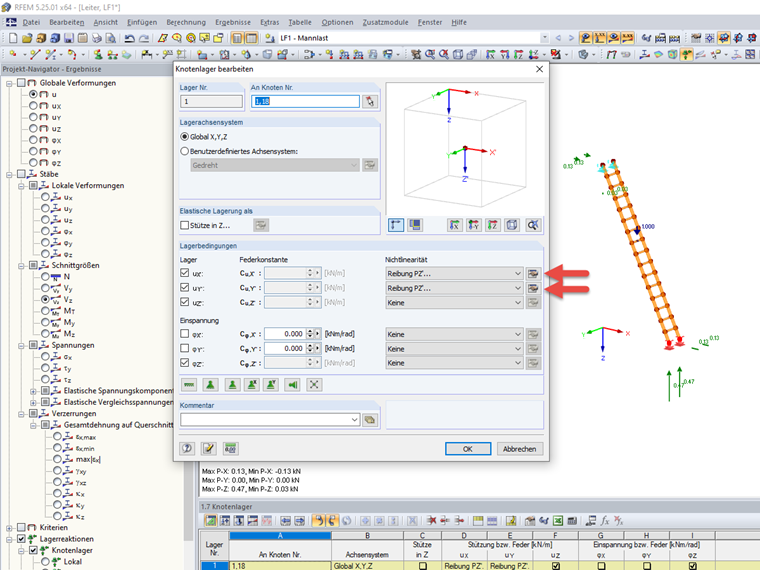Click the comment library icon beside Kommentar

(x=370, y=420)
